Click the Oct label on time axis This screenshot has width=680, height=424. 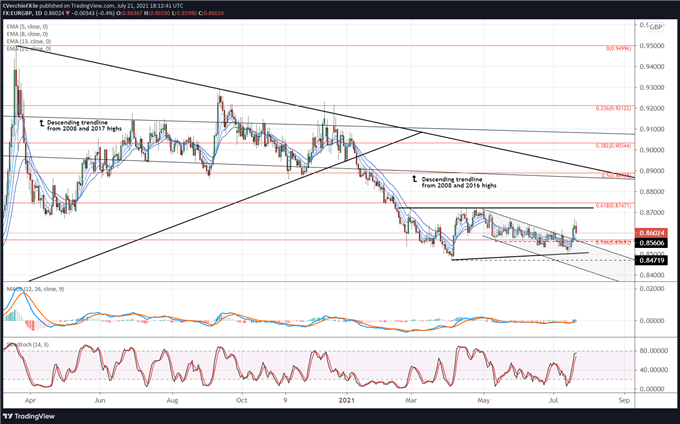click(242, 400)
